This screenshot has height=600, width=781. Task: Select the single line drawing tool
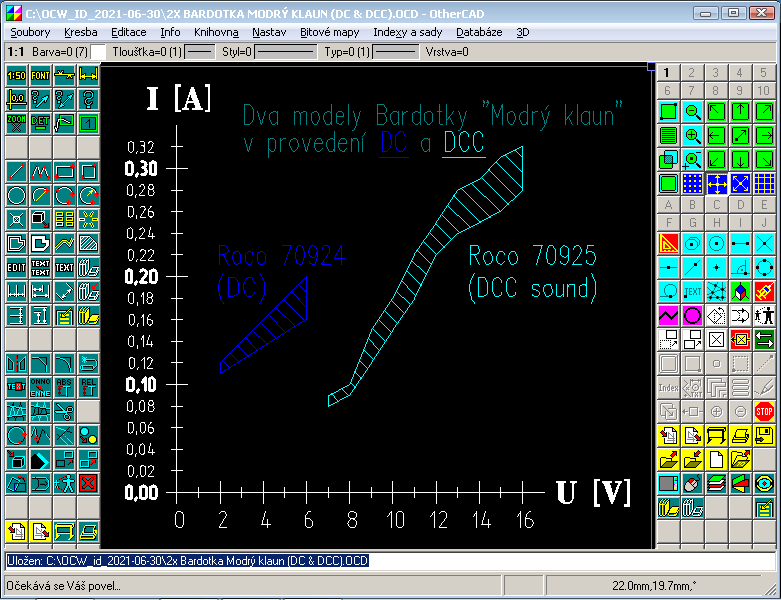[x=16, y=172]
